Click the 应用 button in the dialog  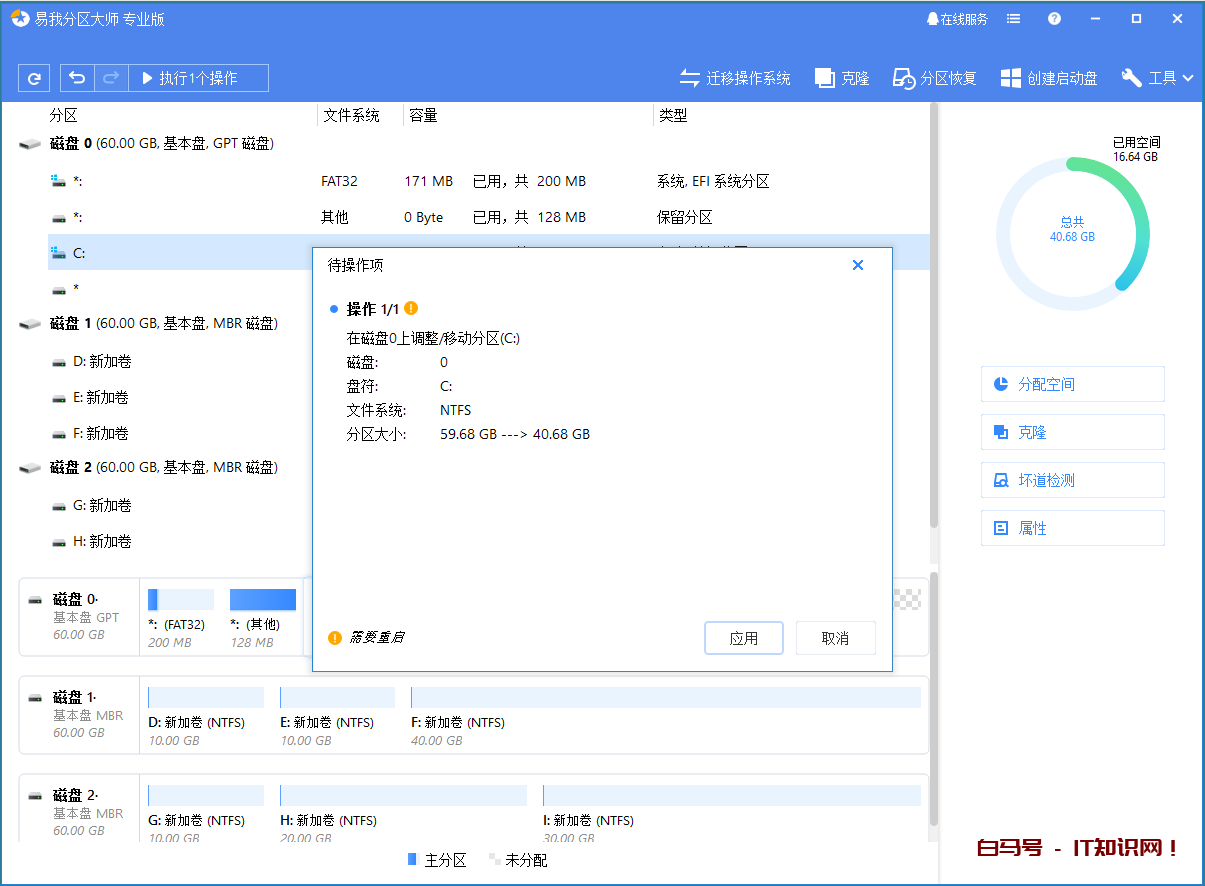[744, 638]
